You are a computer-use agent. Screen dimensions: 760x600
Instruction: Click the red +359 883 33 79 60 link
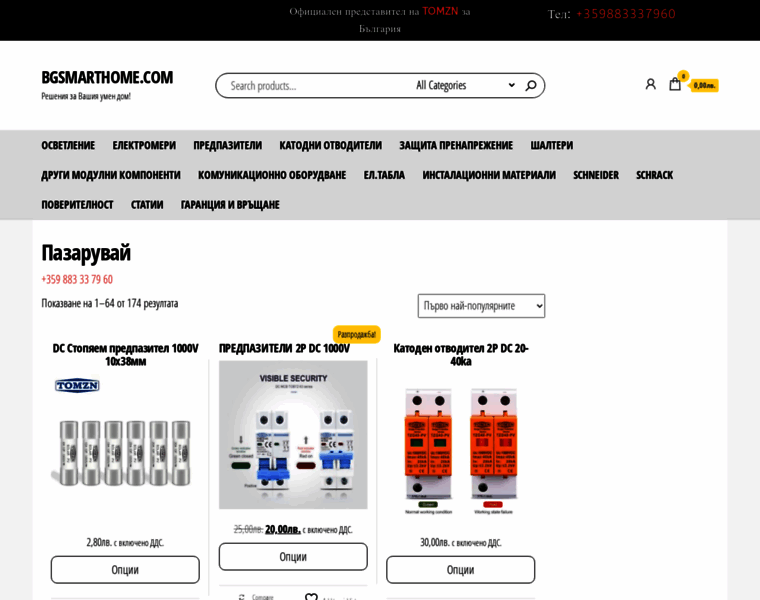pyautogui.click(x=77, y=280)
